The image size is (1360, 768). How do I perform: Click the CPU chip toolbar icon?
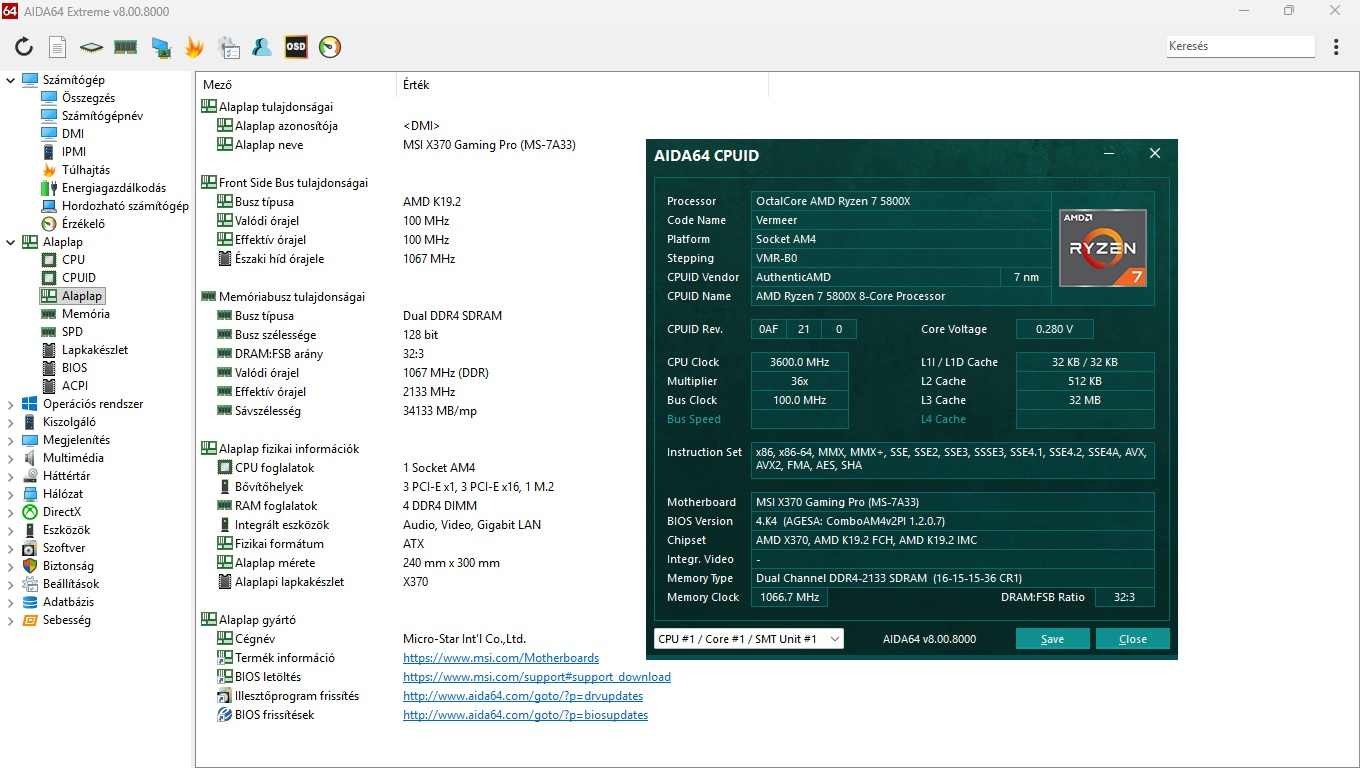[x=91, y=46]
